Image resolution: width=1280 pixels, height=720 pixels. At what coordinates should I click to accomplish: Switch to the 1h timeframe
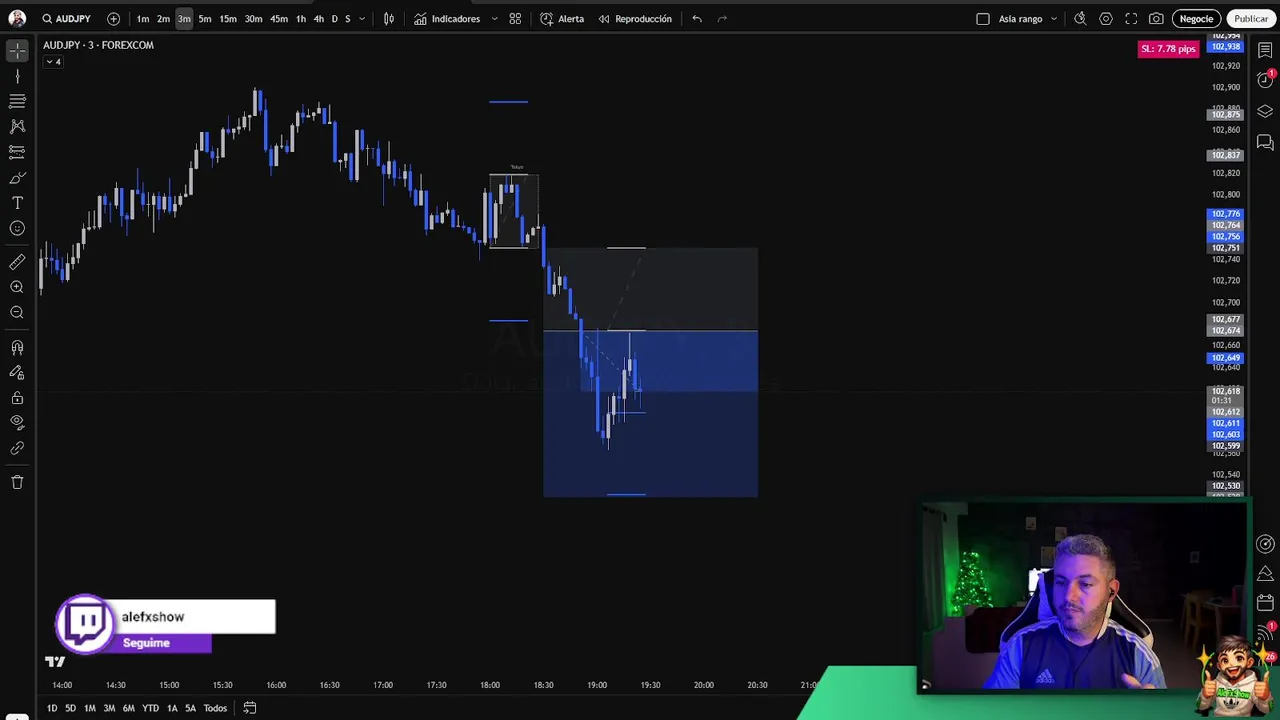pyautogui.click(x=301, y=18)
